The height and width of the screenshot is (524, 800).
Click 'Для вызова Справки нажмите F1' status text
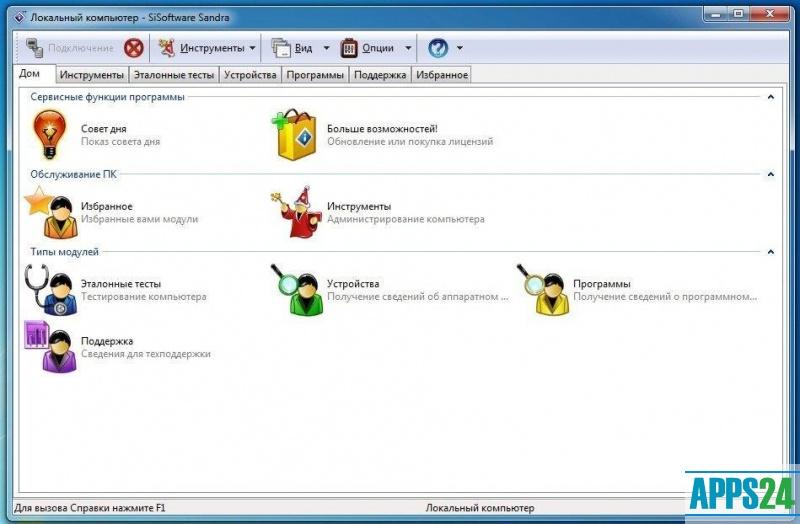coord(90,508)
